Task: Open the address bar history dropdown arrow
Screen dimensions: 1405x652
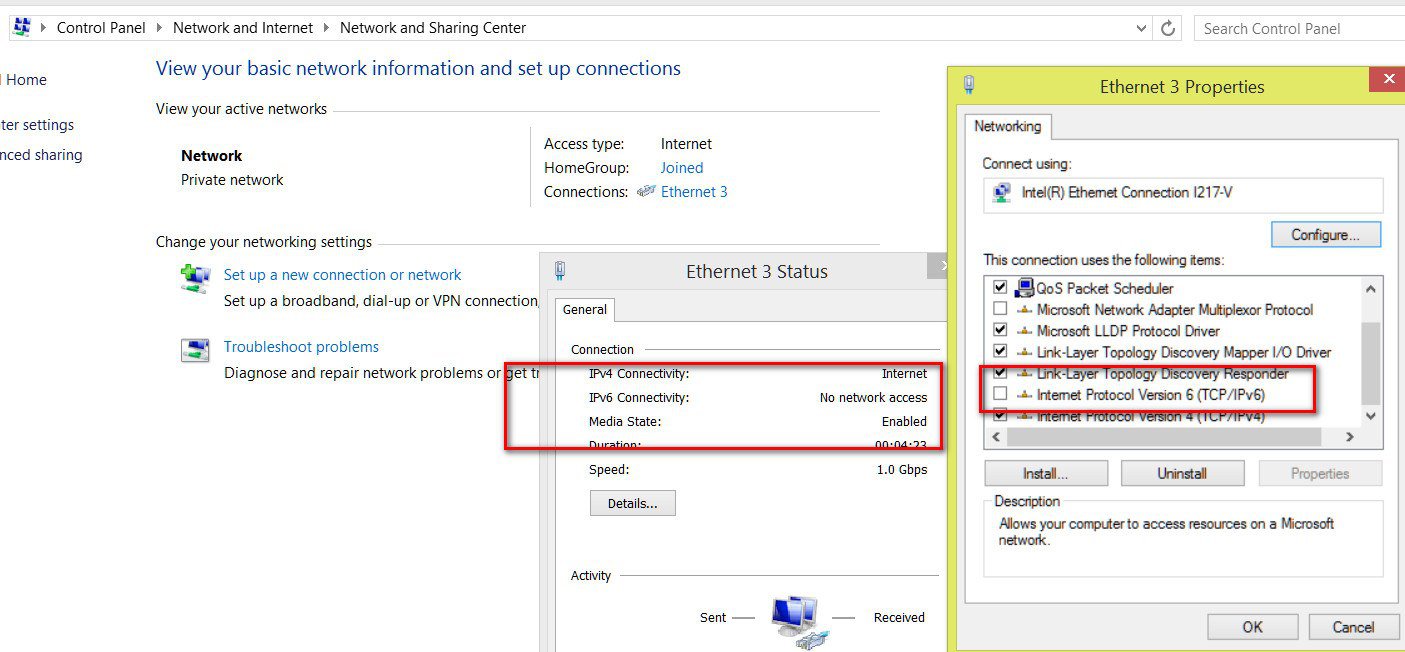Action: click(1142, 29)
